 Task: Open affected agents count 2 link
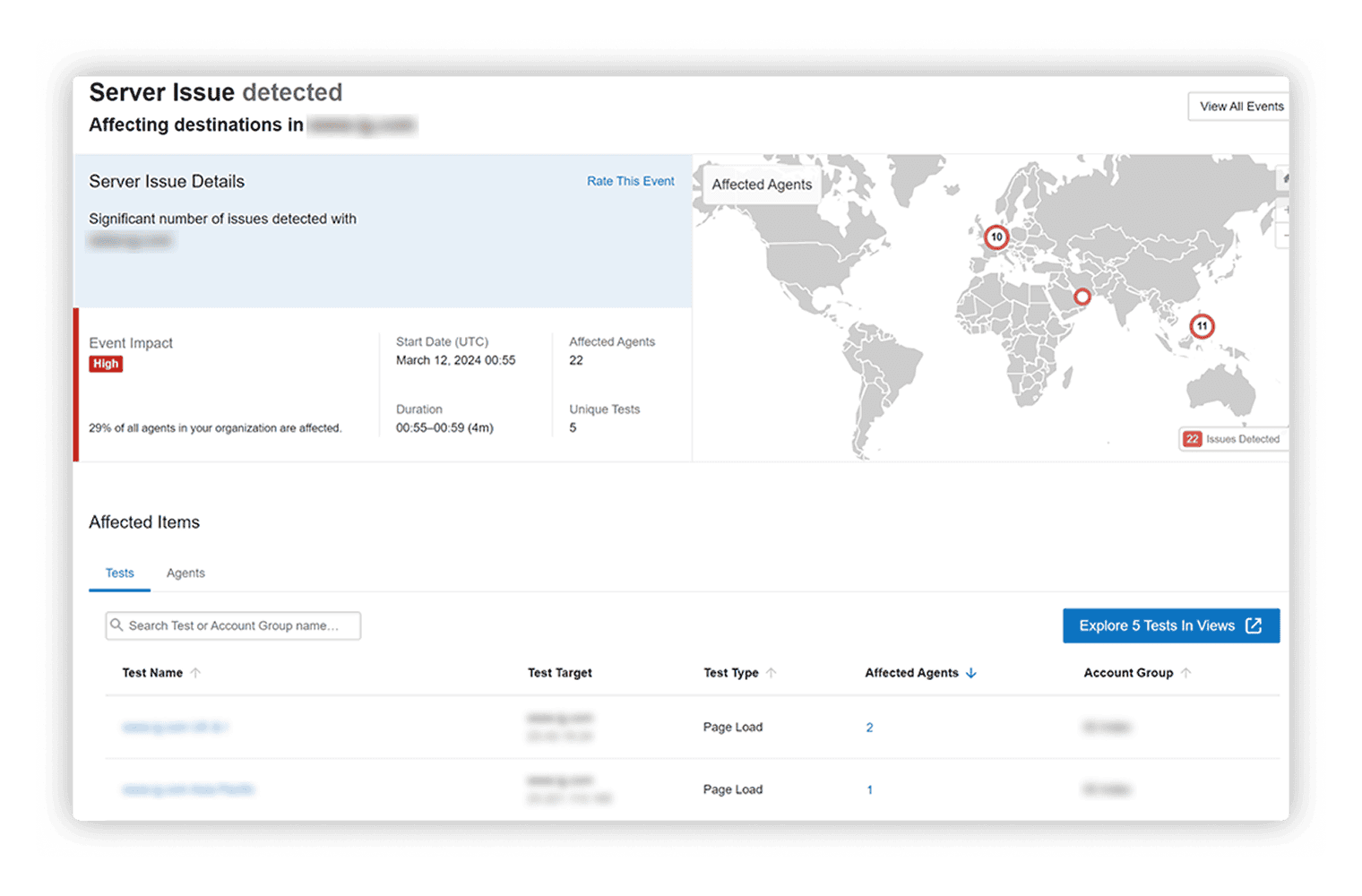(869, 728)
